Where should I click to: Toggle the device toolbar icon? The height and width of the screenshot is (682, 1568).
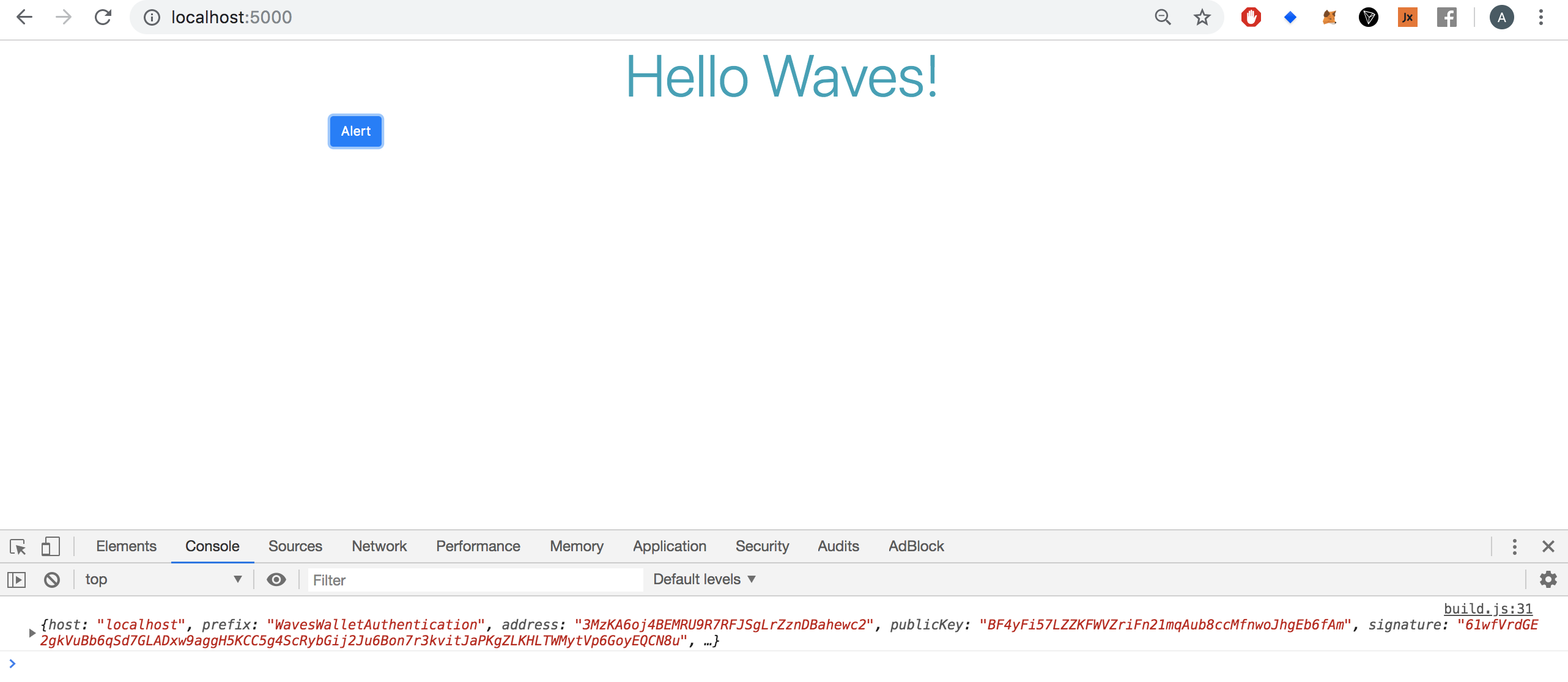(50, 546)
